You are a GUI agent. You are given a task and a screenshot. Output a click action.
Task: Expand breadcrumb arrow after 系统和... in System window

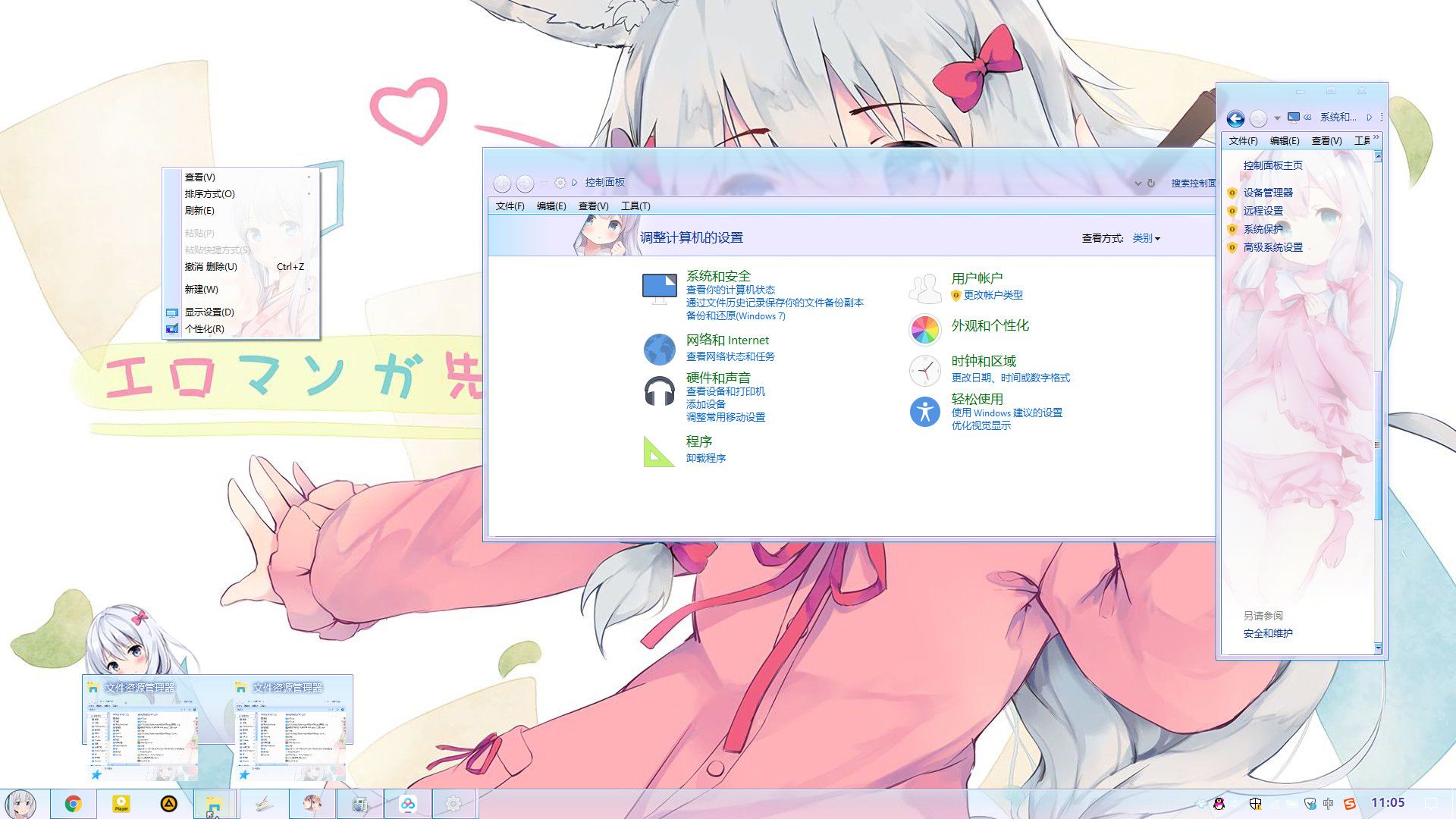pyautogui.click(x=1369, y=118)
